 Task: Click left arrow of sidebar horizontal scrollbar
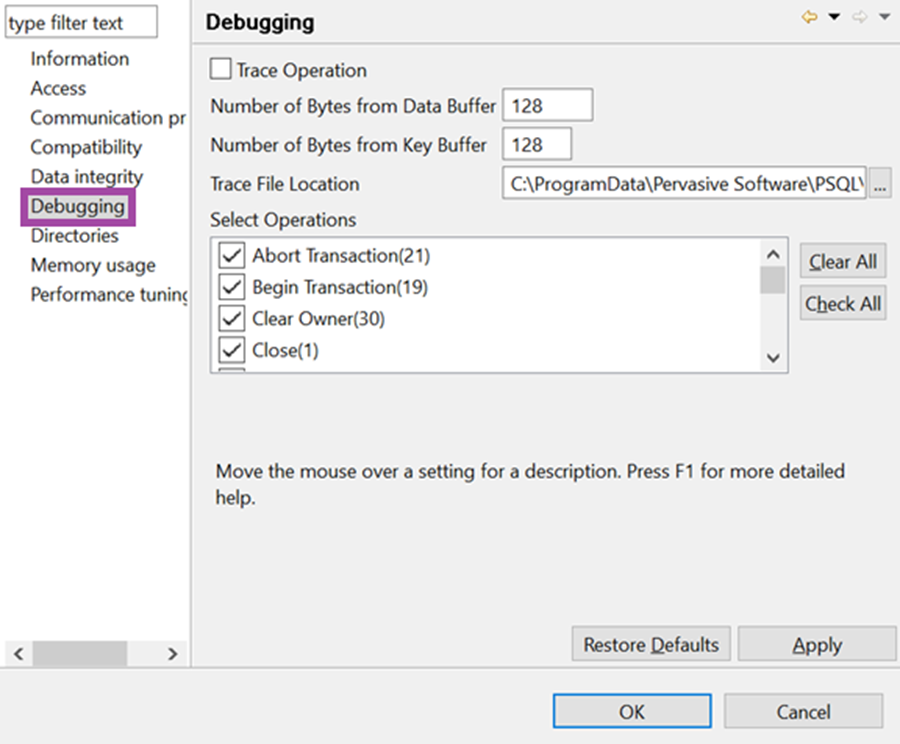18,653
